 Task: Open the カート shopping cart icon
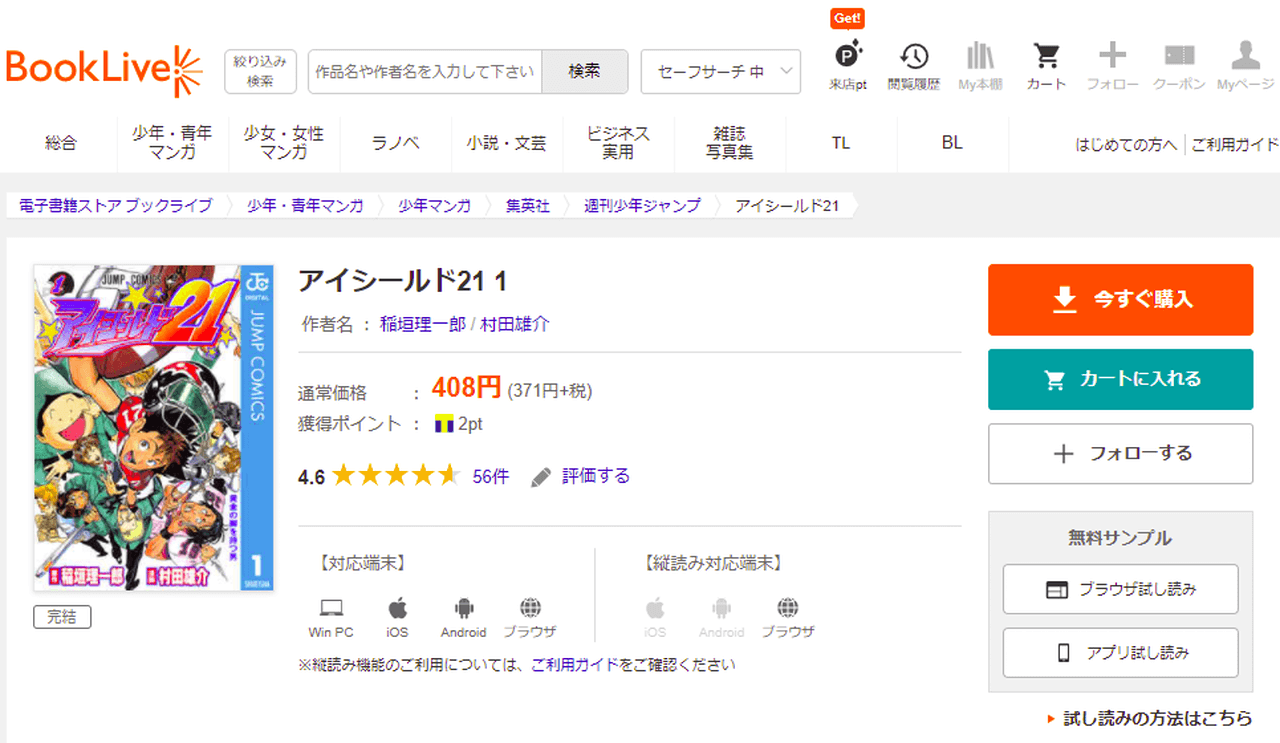1046,65
